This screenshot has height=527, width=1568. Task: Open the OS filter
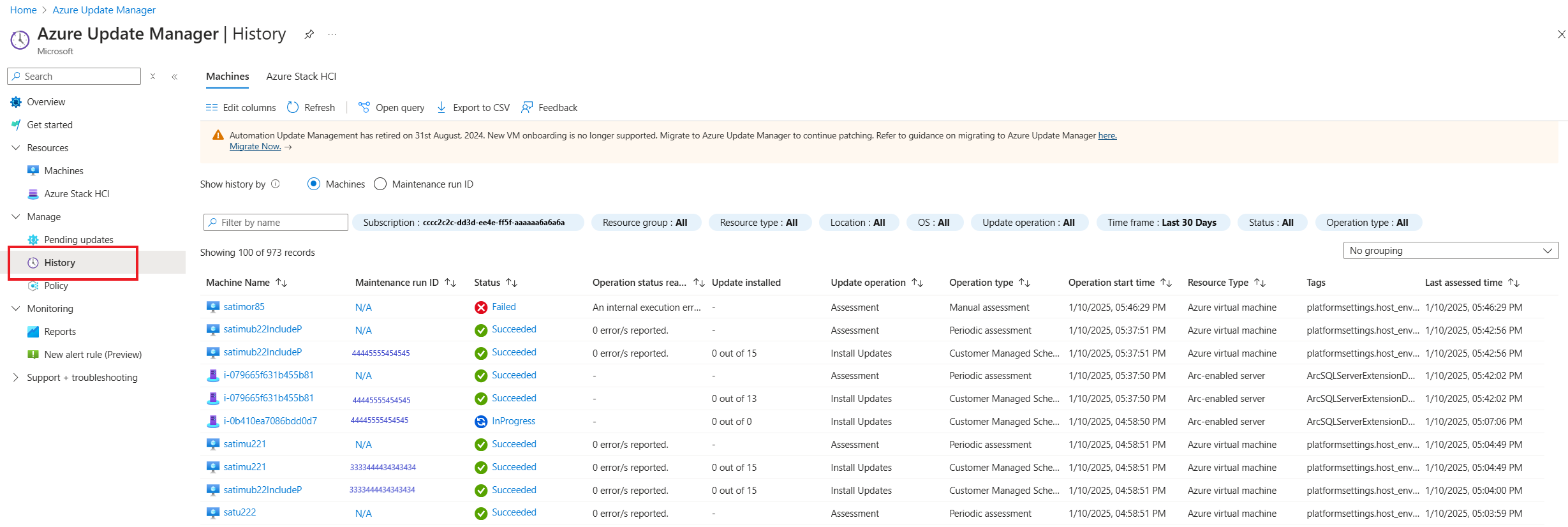pyautogui.click(x=934, y=223)
